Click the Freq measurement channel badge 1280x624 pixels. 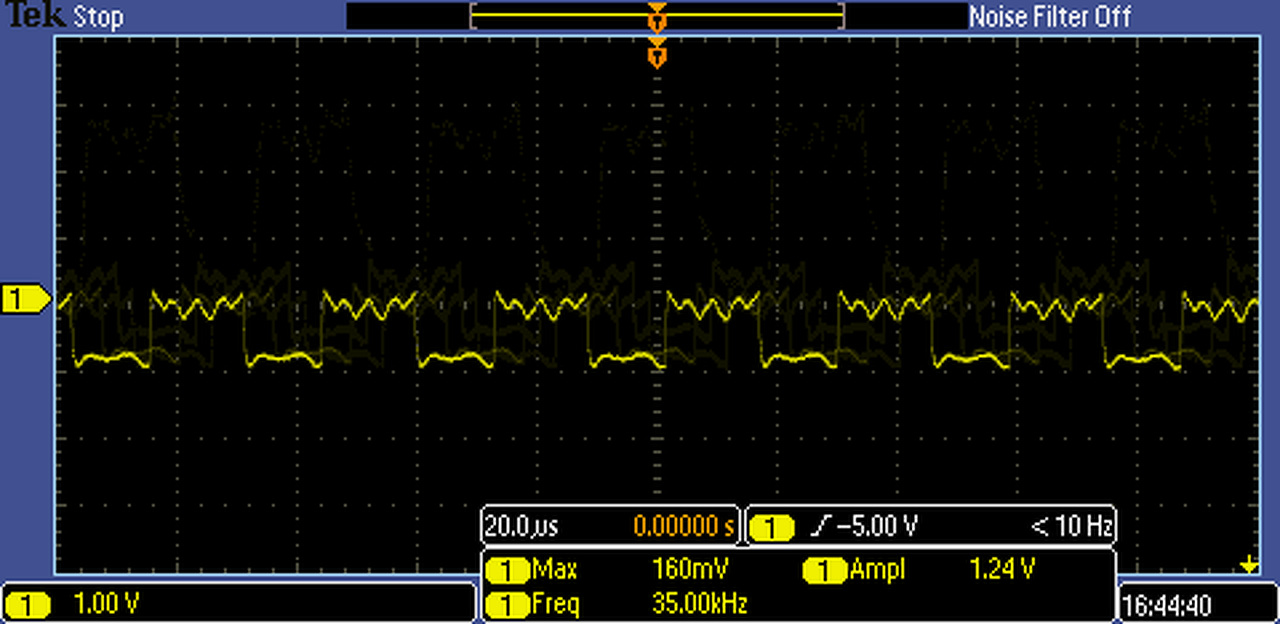point(507,605)
